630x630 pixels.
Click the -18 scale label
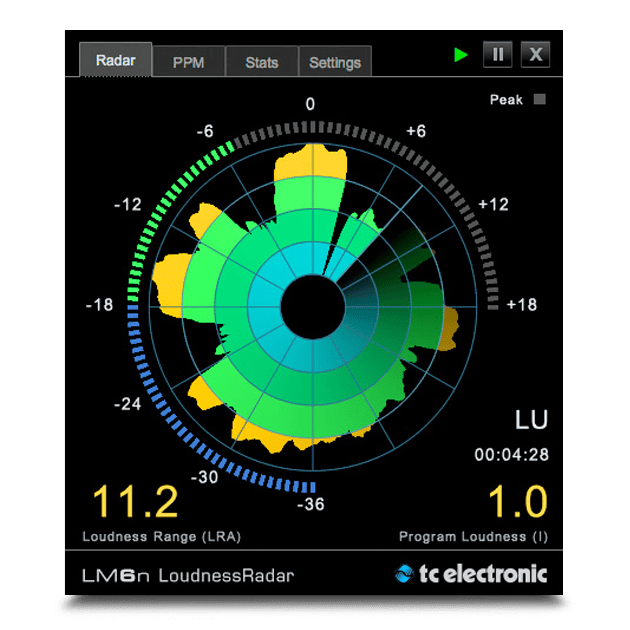[x=100, y=305]
